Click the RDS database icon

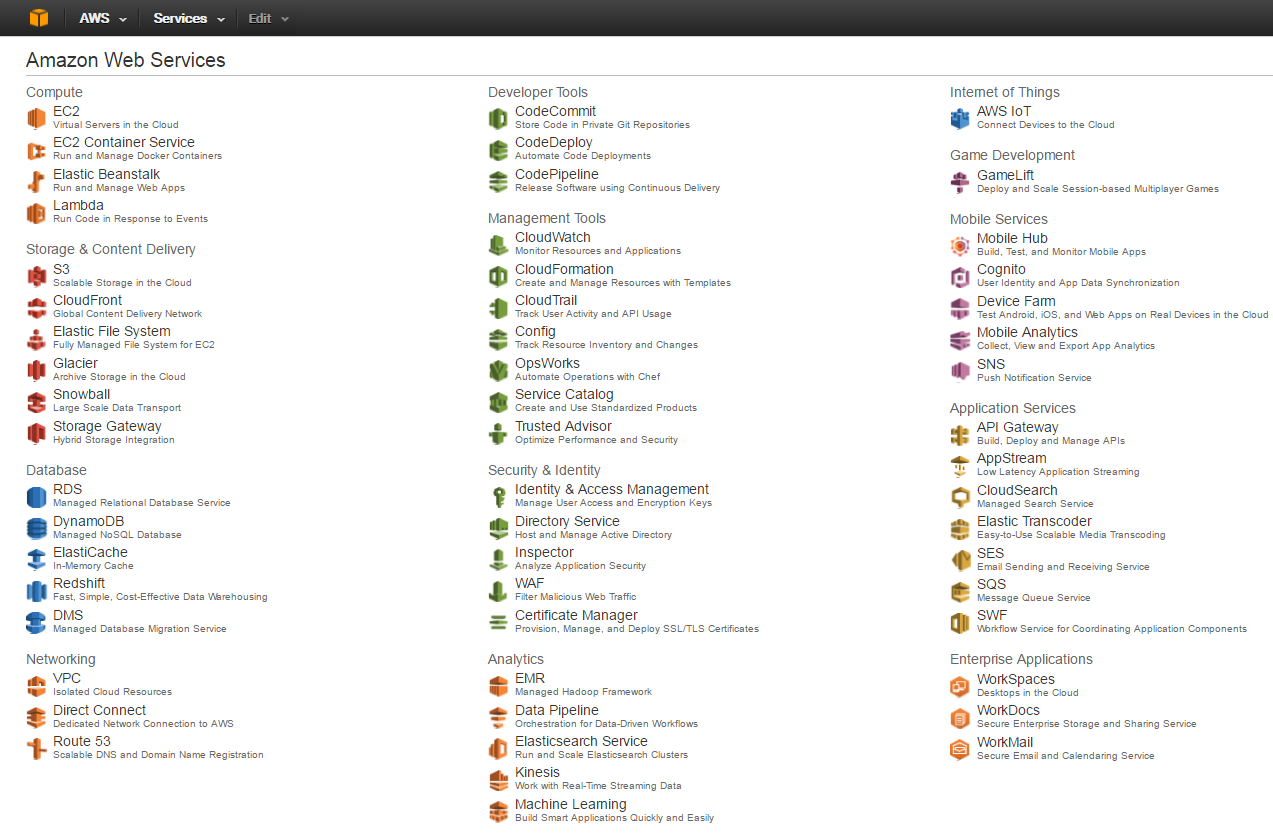37,496
